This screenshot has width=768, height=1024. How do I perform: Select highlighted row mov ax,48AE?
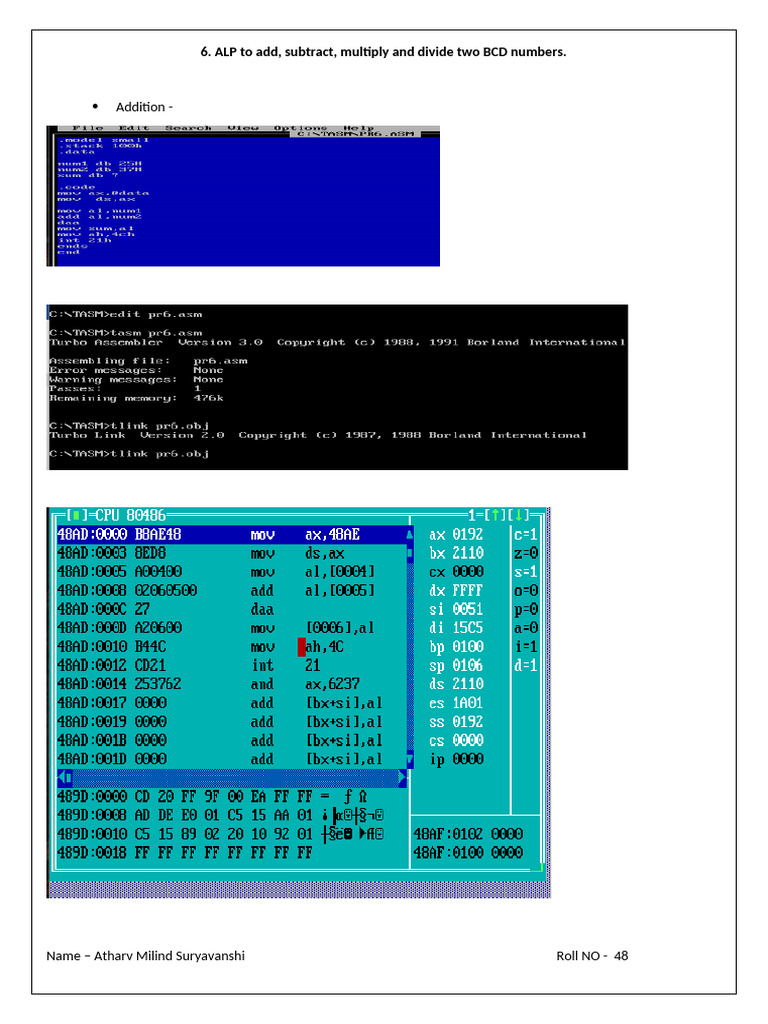point(232,535)
